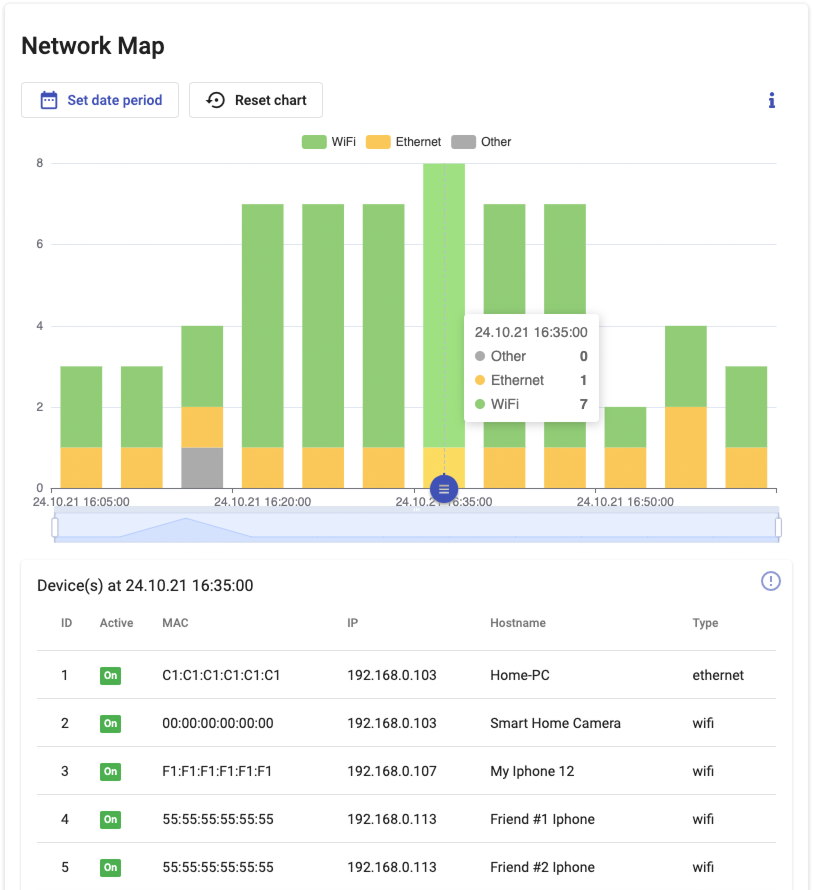Toggle the Ethernet series in chart legend
The image size is (813, 890).
404,142
